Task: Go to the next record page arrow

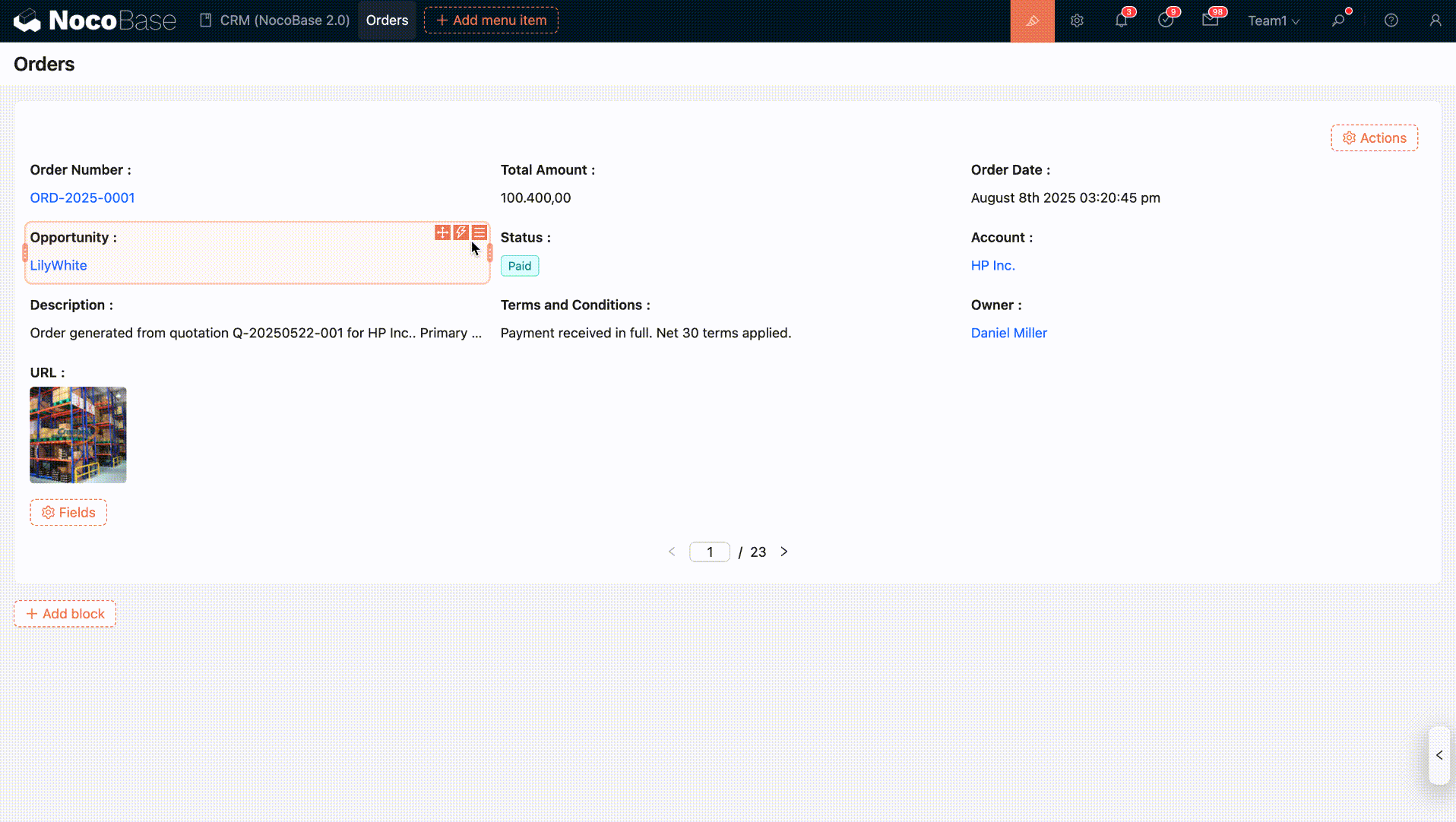Action: click(x=784, y=552)
